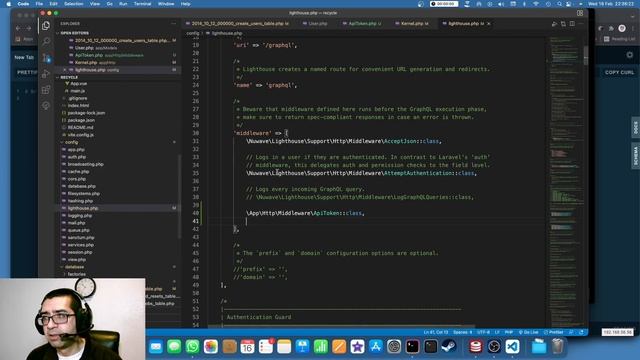Click the run file icon in editor toolbar
This screenshot has width=640, height=360.
coord(554,24)
